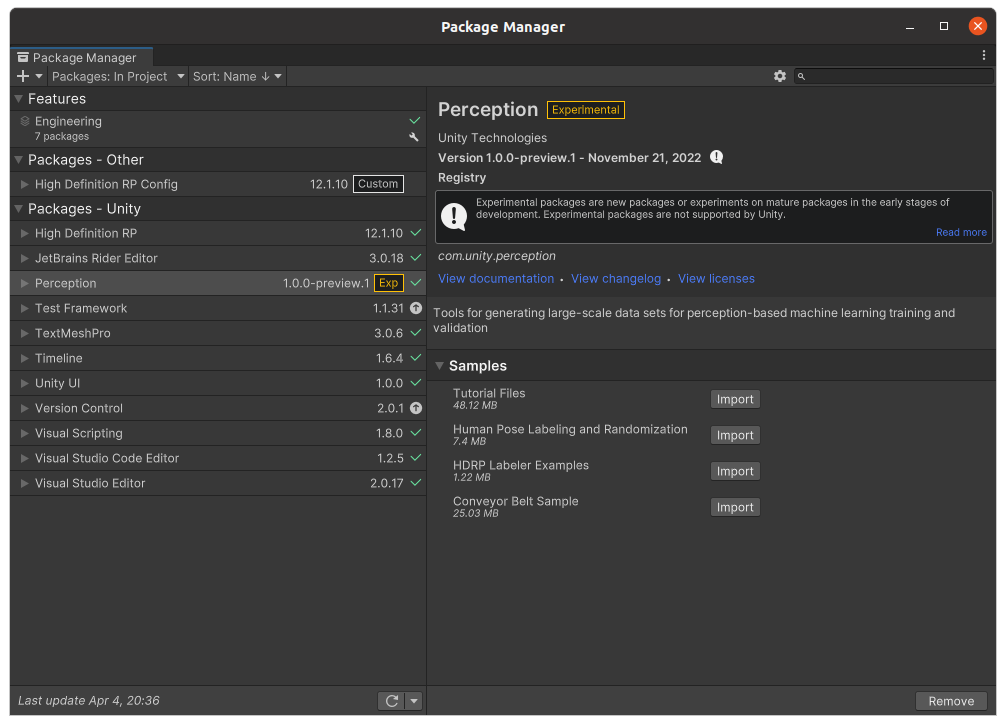The height and width of the screenshot is (725, 1006).
Task: Click the refresh package list icon
Action: point(391,701)
